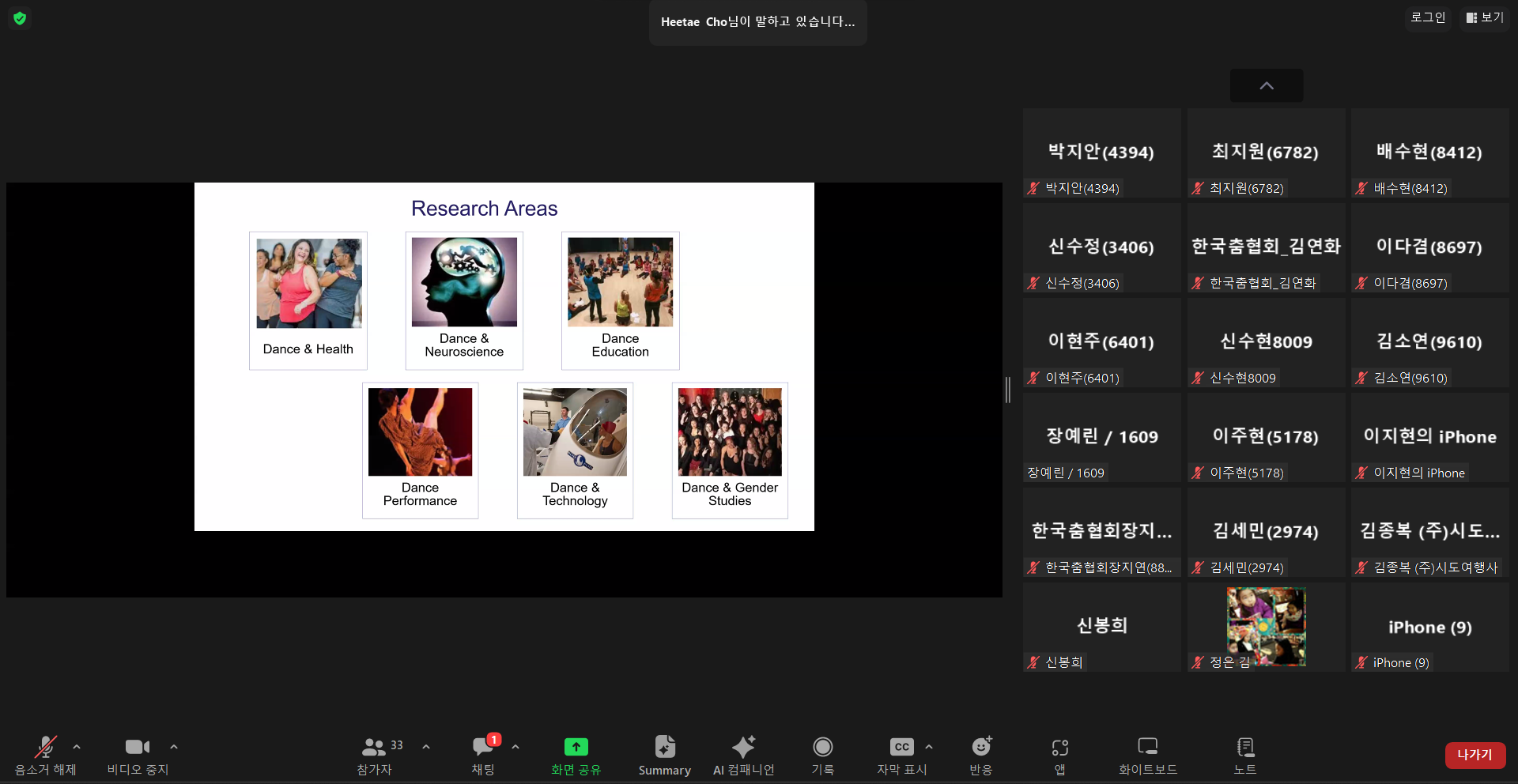Viewport: 1518px width, 784px height.
Task: Click muted mic icon on iPhone (9) tile
Action: [x=1361, y=662]
